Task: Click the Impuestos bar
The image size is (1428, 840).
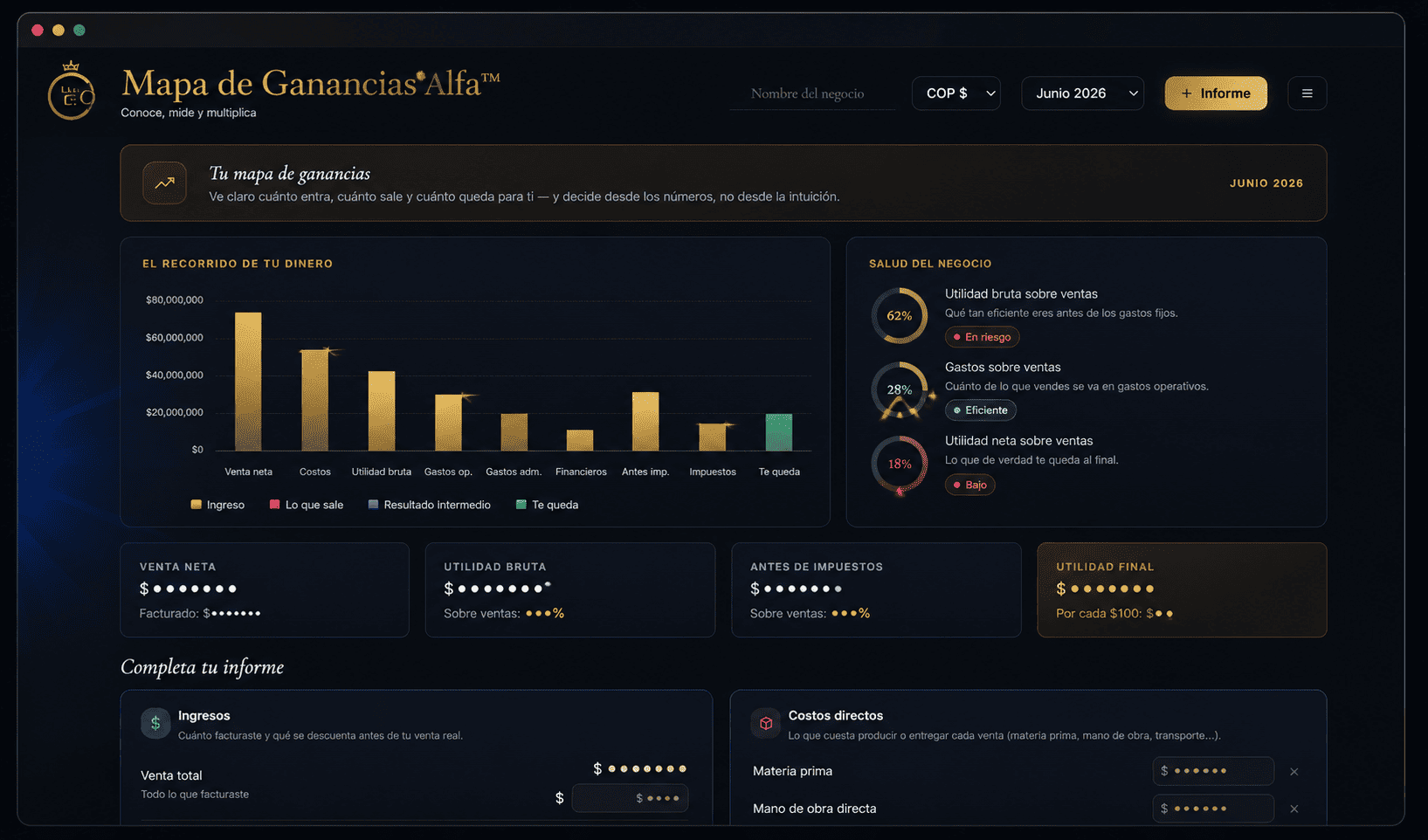Action: point(713,437)
